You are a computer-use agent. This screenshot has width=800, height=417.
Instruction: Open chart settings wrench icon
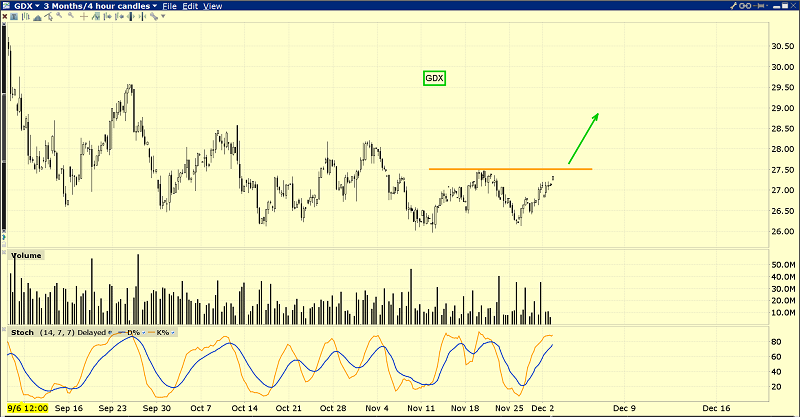(154, 16)
